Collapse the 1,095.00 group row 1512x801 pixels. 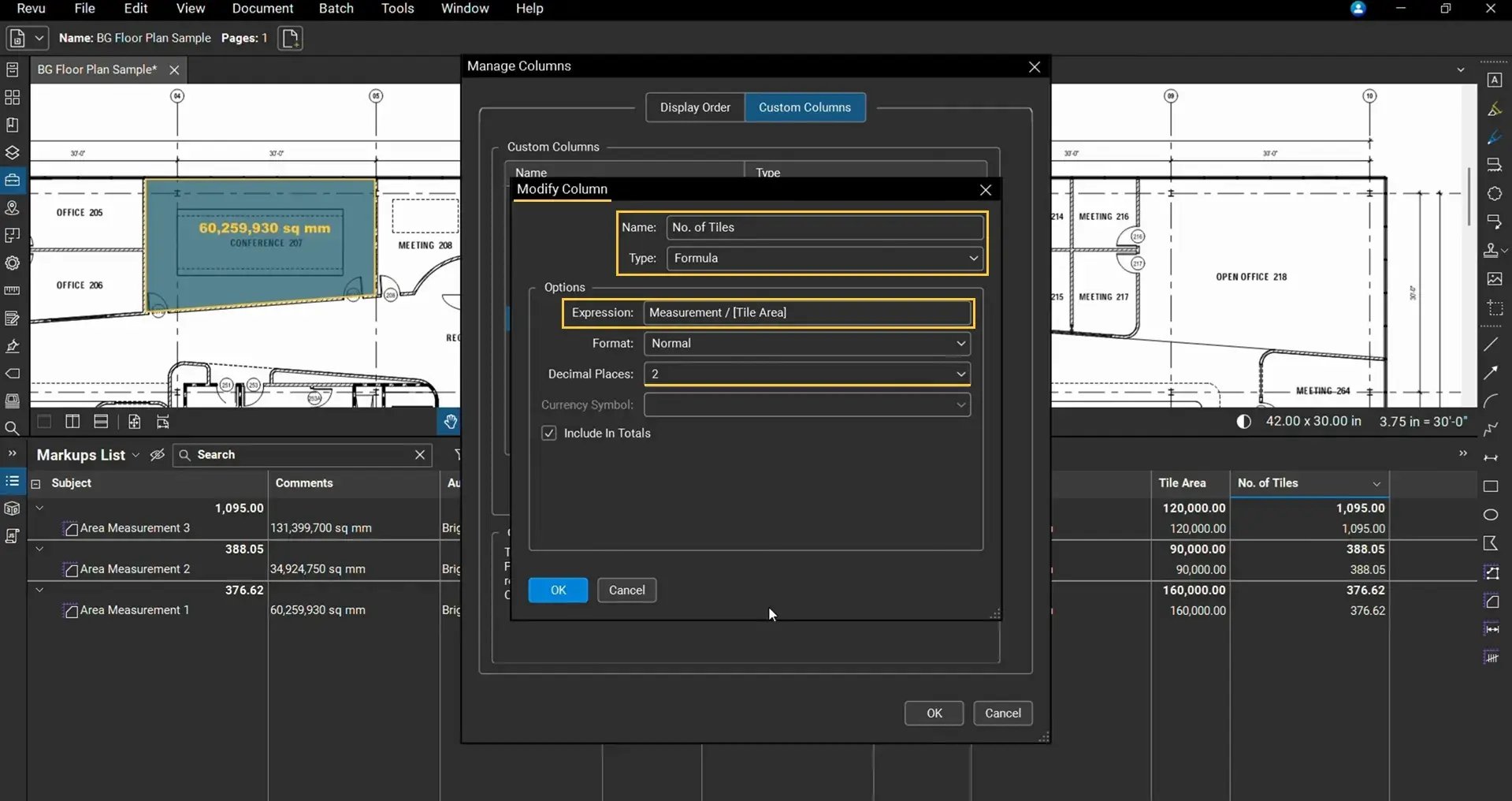39,508
